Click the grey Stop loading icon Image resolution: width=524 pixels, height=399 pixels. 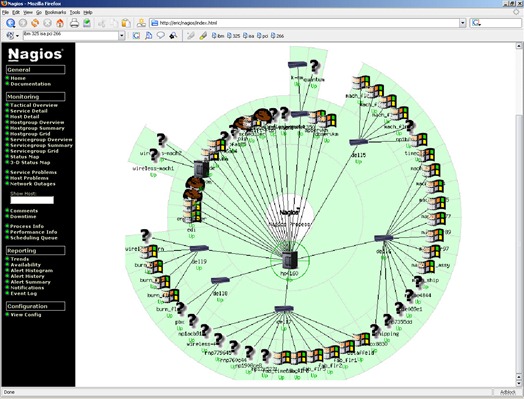[48, 23]
